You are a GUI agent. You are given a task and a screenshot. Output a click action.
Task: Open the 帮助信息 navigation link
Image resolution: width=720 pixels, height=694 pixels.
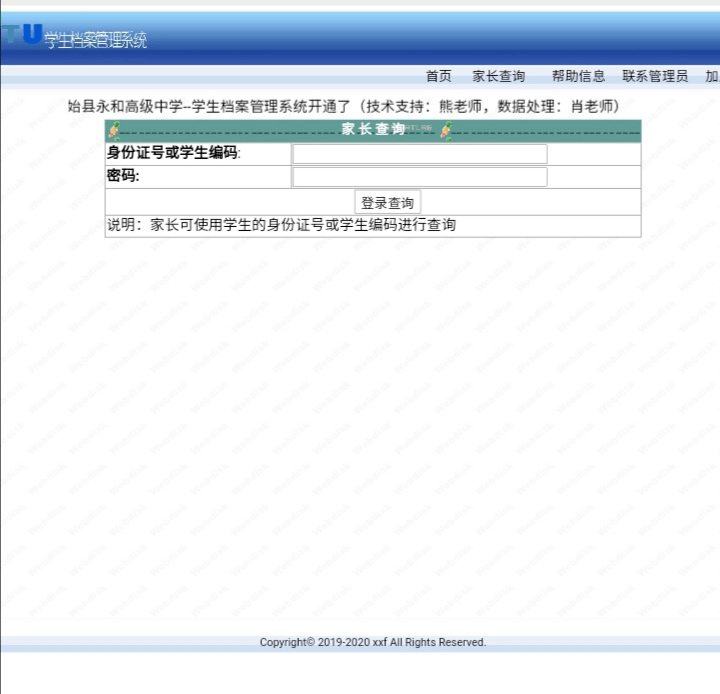578,76
